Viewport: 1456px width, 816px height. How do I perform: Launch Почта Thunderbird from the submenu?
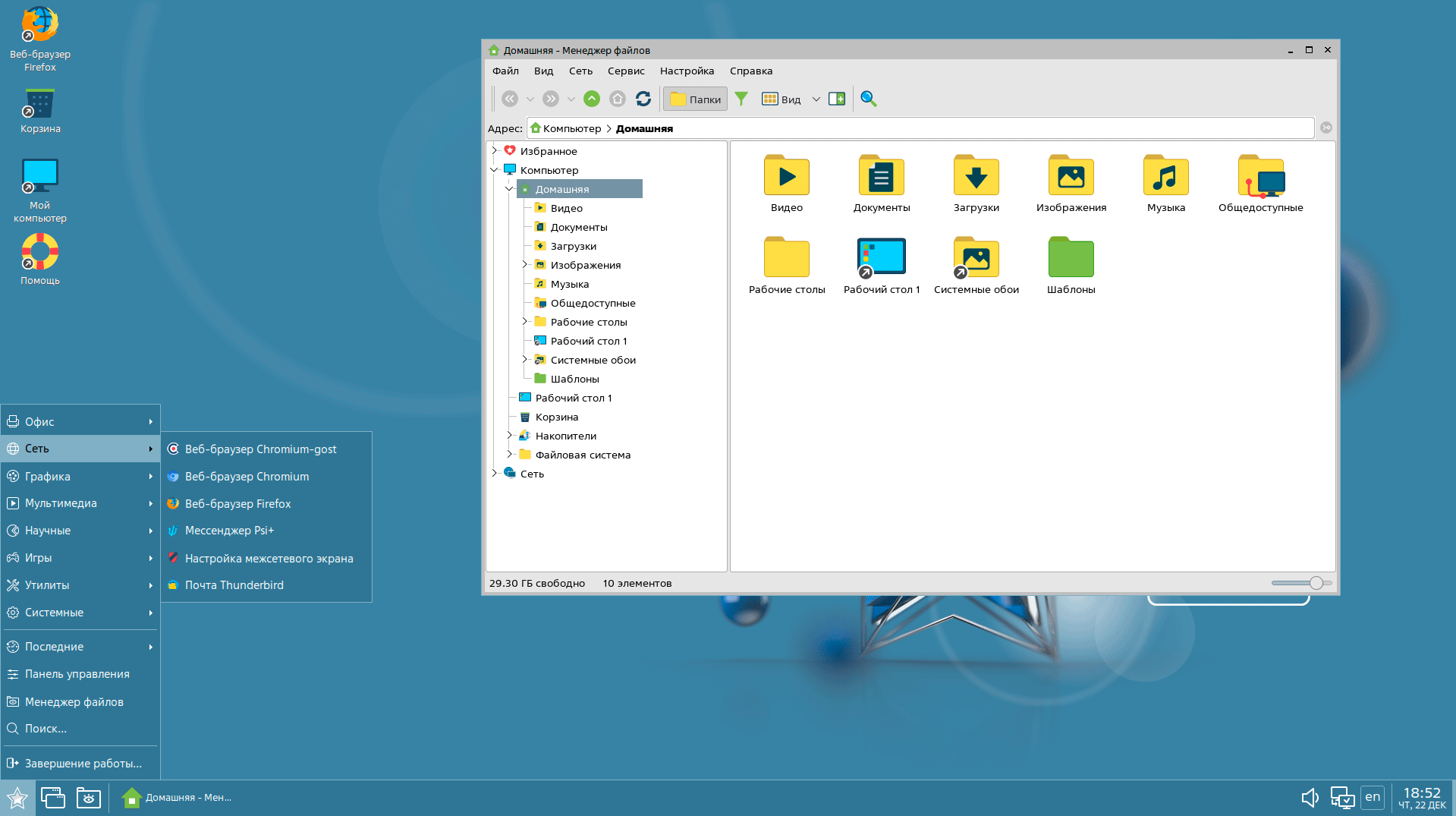coord(234,585)
